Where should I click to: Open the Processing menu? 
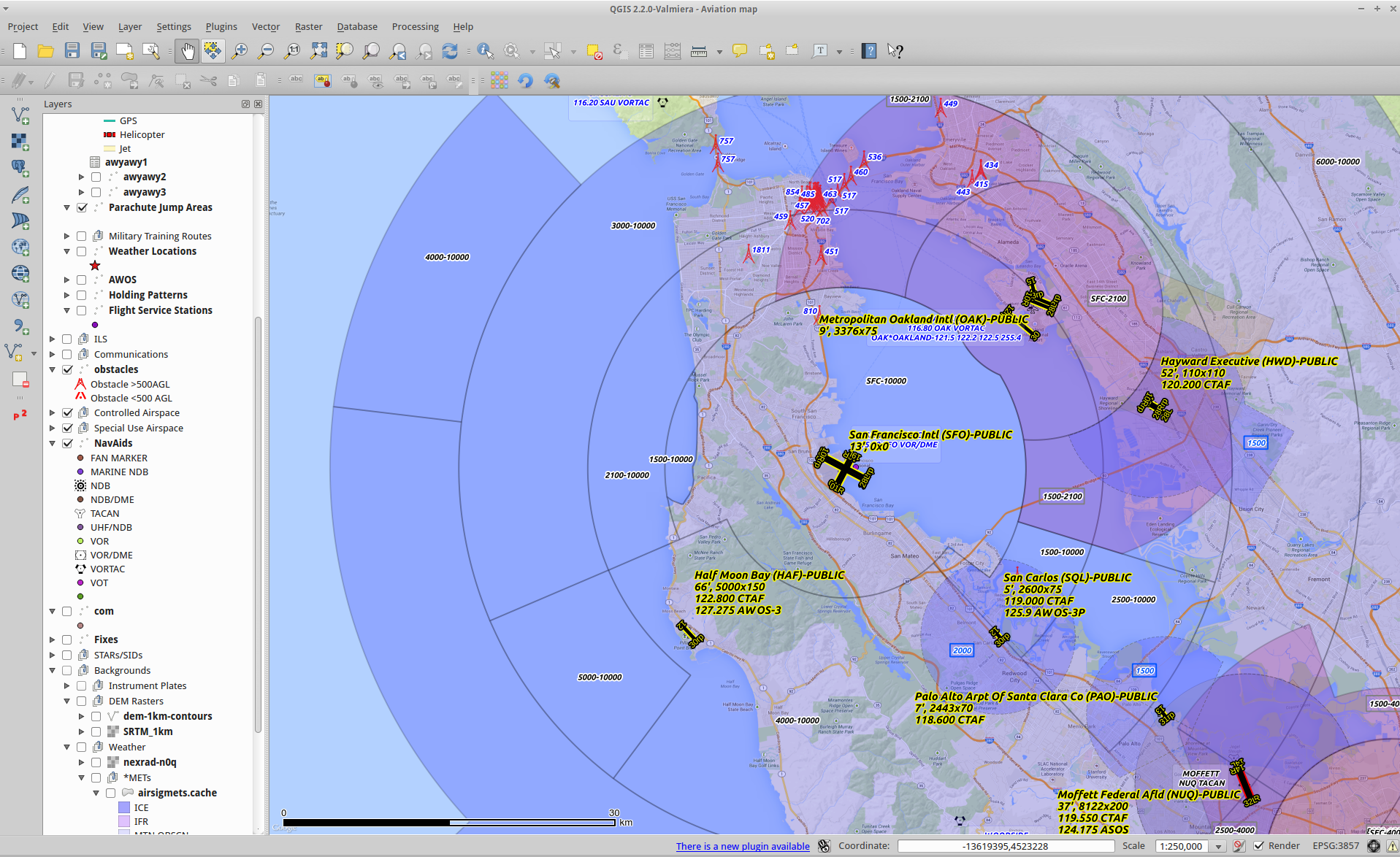(416, 26)
